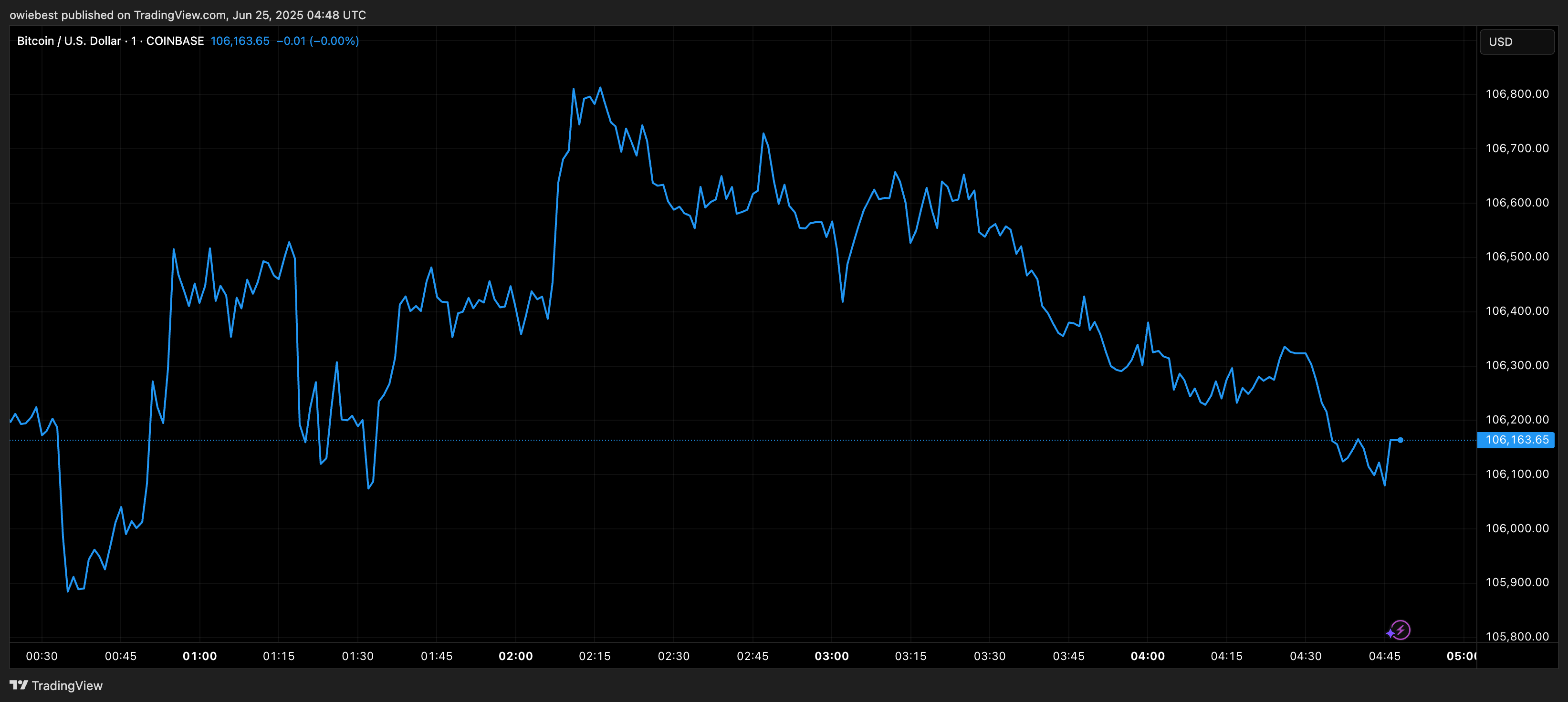Click the 04:45 time axis label
1568x702 pixels.
[x=1384, y=656]
